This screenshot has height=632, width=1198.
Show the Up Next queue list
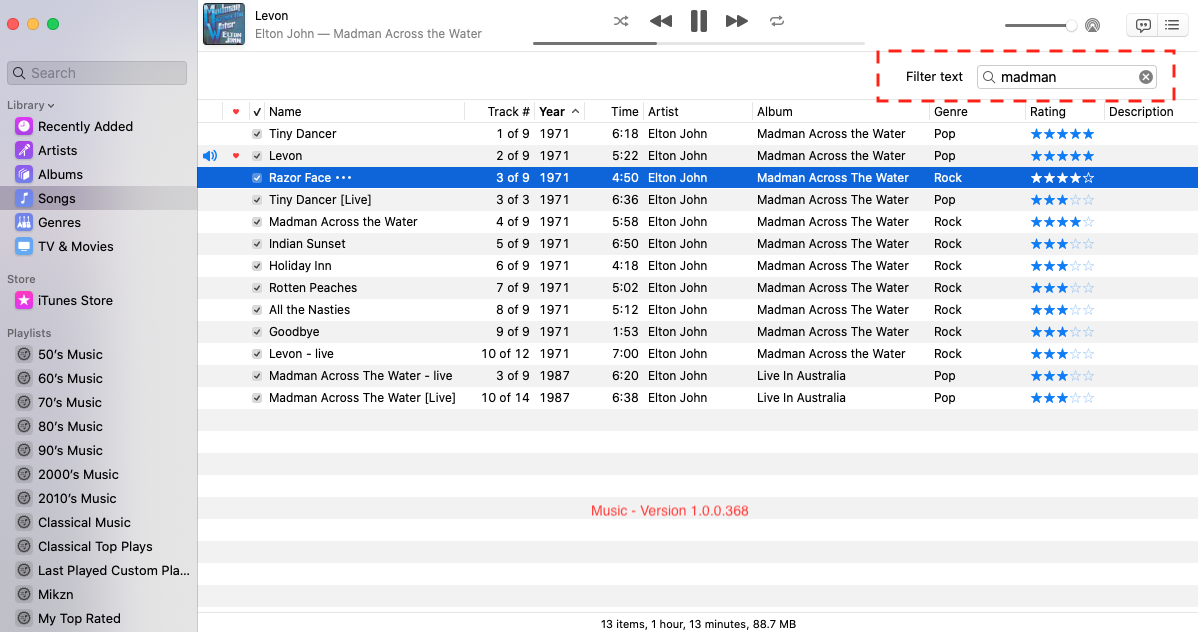coord(1172,25)
